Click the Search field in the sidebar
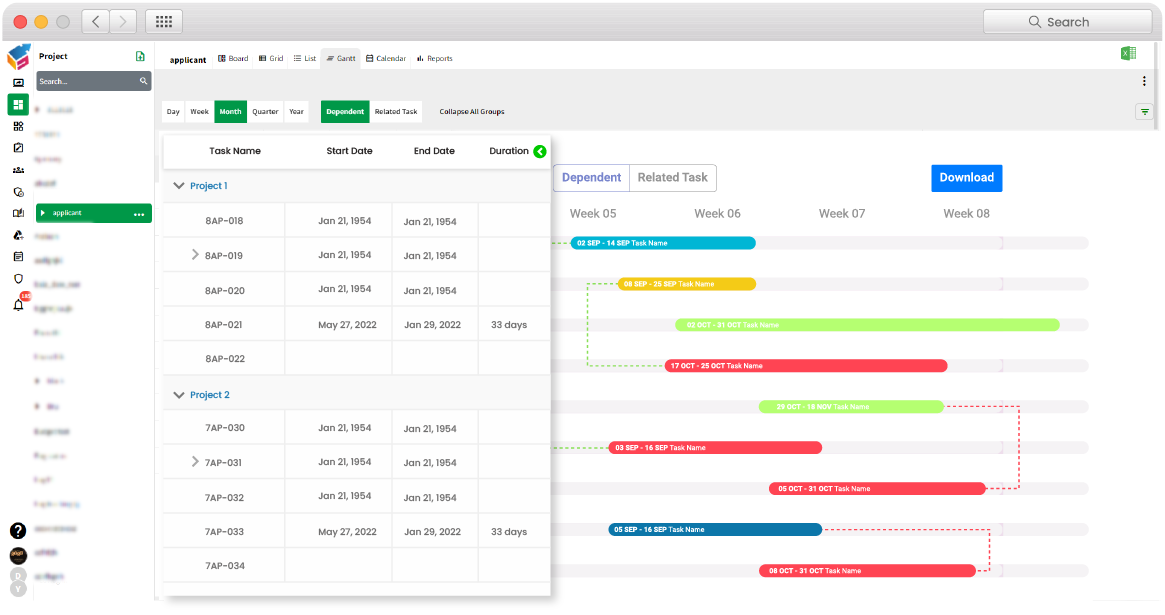 point(93,81)
